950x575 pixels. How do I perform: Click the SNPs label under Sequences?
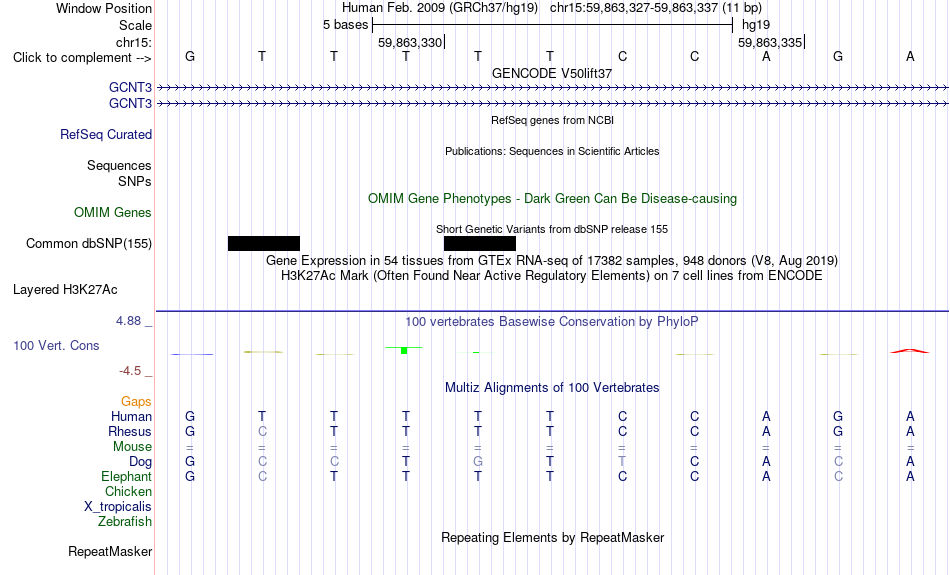[135, 181]
